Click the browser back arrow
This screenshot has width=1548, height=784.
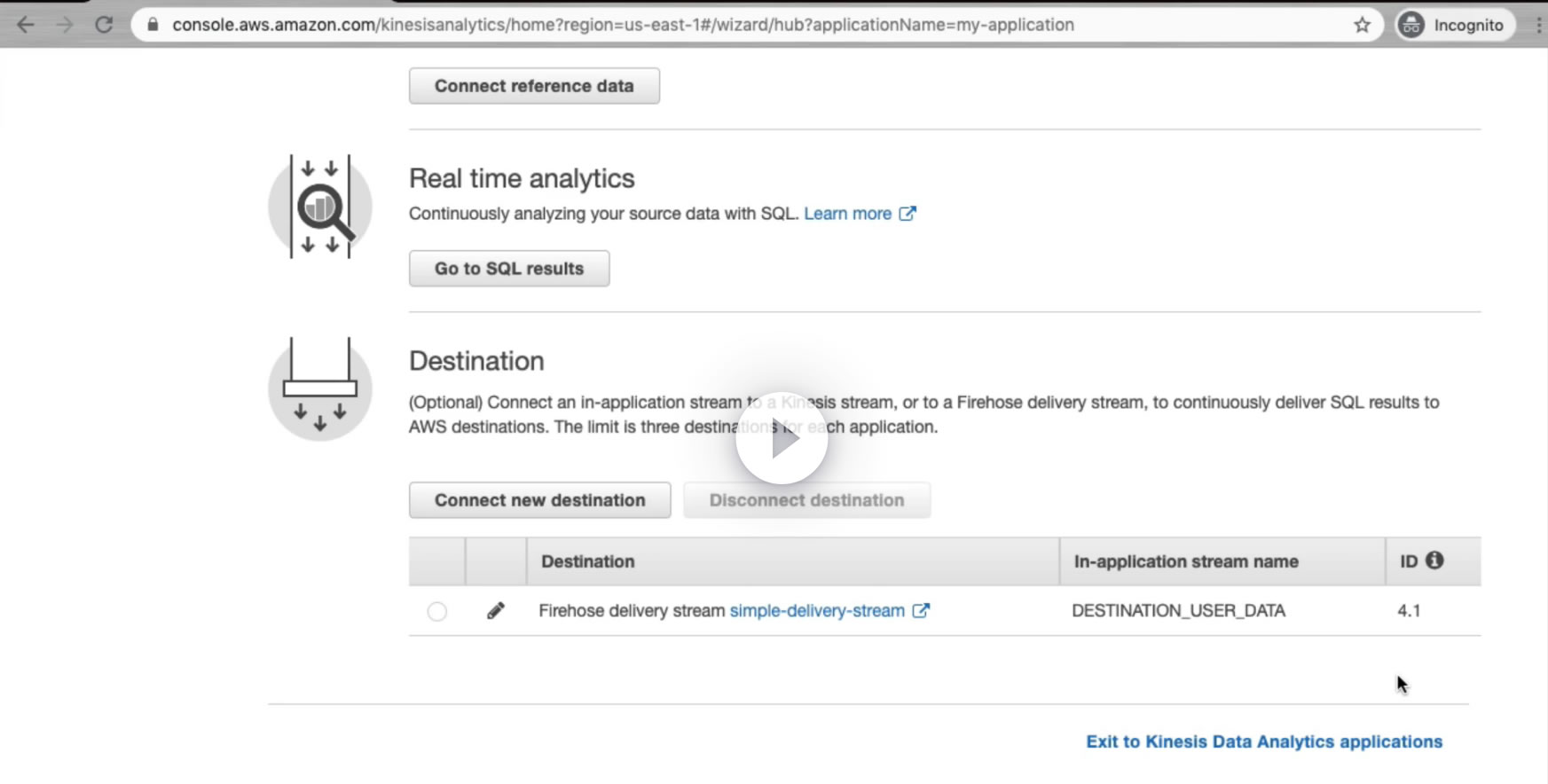pyautogui.click(x=26, y=25)
